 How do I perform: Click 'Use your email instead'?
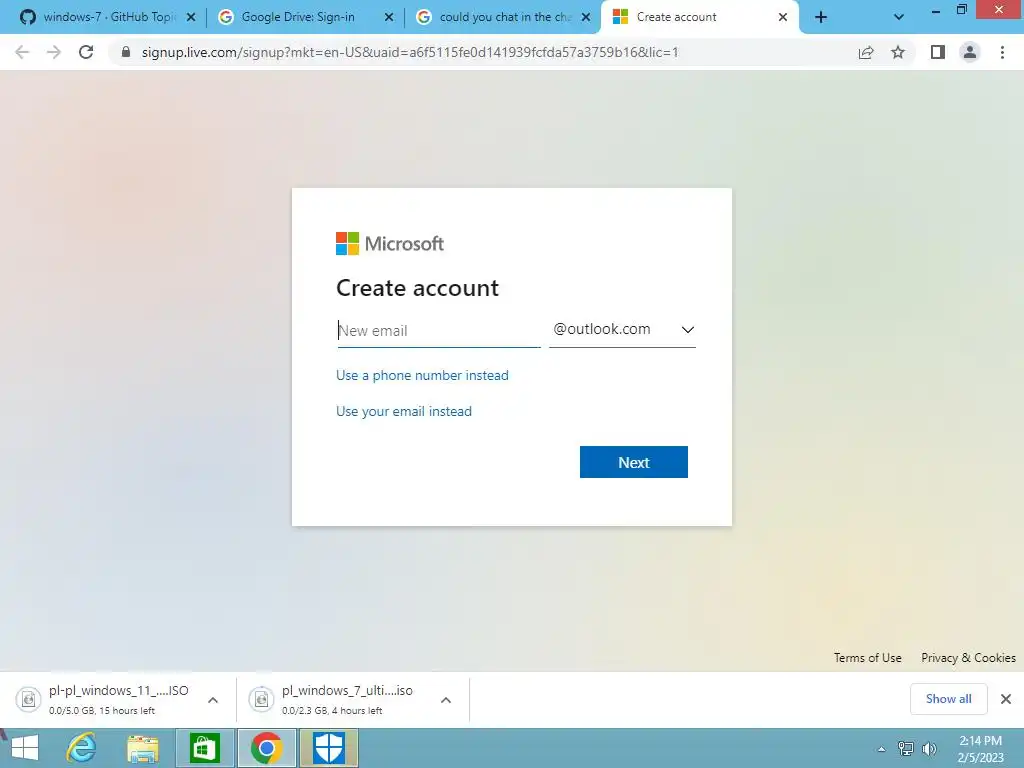pos(404,411)
